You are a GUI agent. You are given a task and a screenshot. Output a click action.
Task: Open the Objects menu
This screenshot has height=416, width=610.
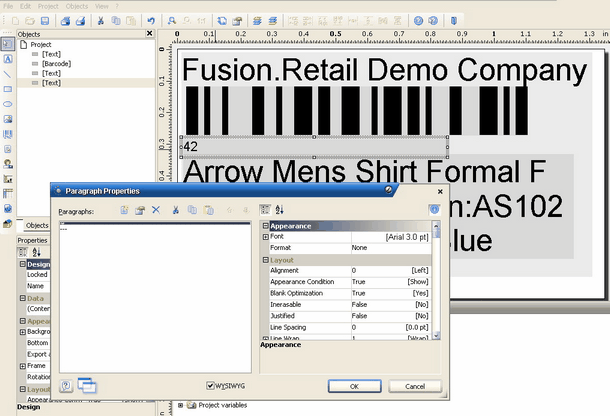(x=77, y=6)
